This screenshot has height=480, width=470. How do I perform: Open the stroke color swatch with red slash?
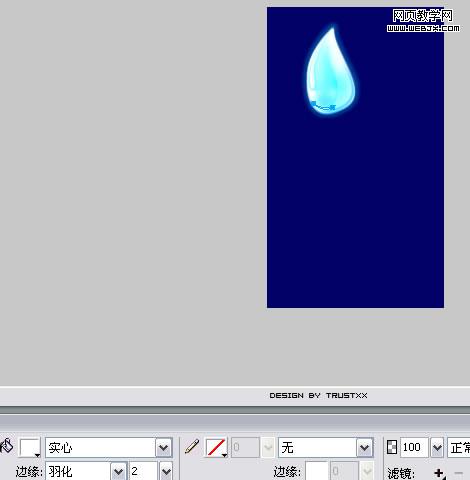tap(216, 447)
